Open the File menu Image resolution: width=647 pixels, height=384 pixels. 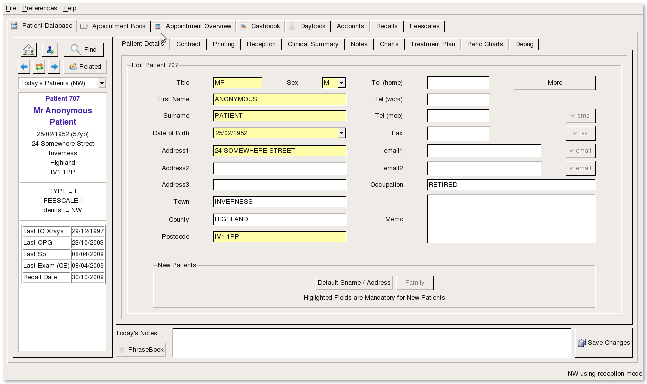click(x=11, y=8)
